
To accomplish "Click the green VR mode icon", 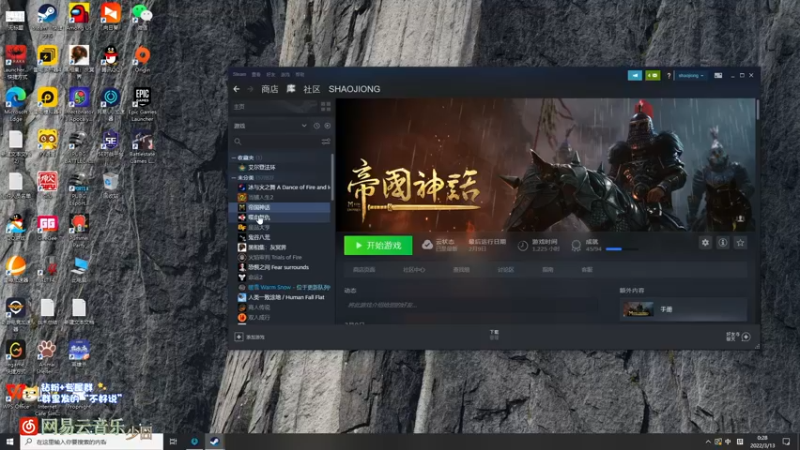I will tap(653, 76).
